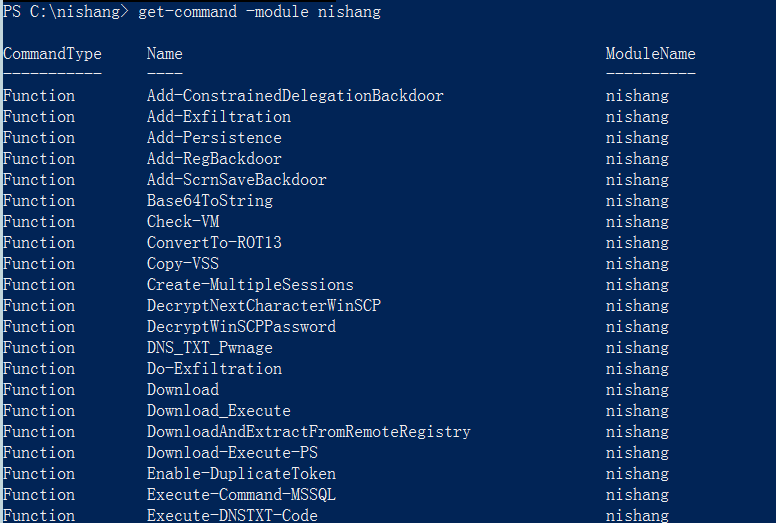776x523 pixels.
Task: Select the Add-Persistence function name
Action: pyautogui.click(x=214, y=138)
